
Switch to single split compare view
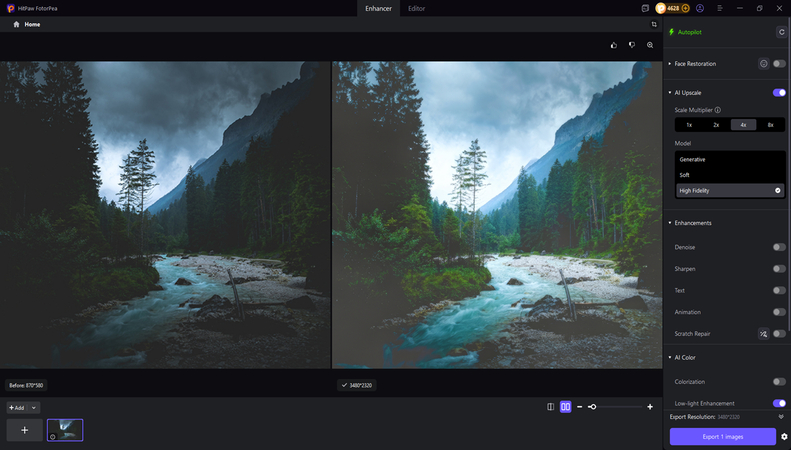point(550,407)
